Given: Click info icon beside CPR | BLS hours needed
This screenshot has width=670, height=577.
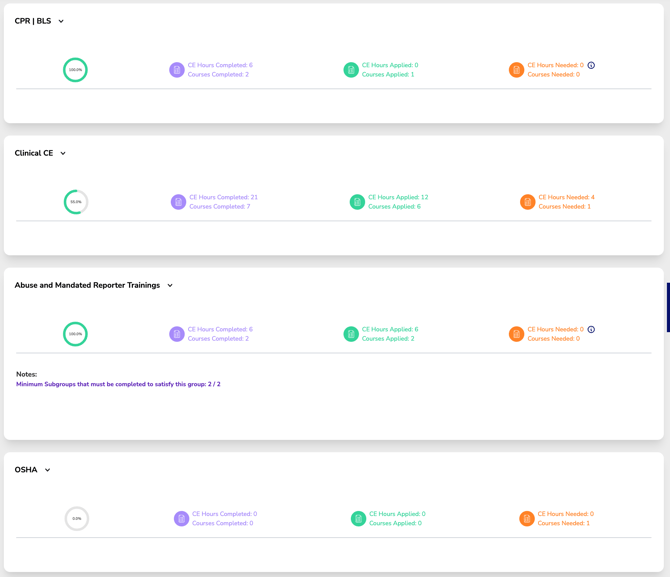Looking at the screenshot, I should click(591, 66).
